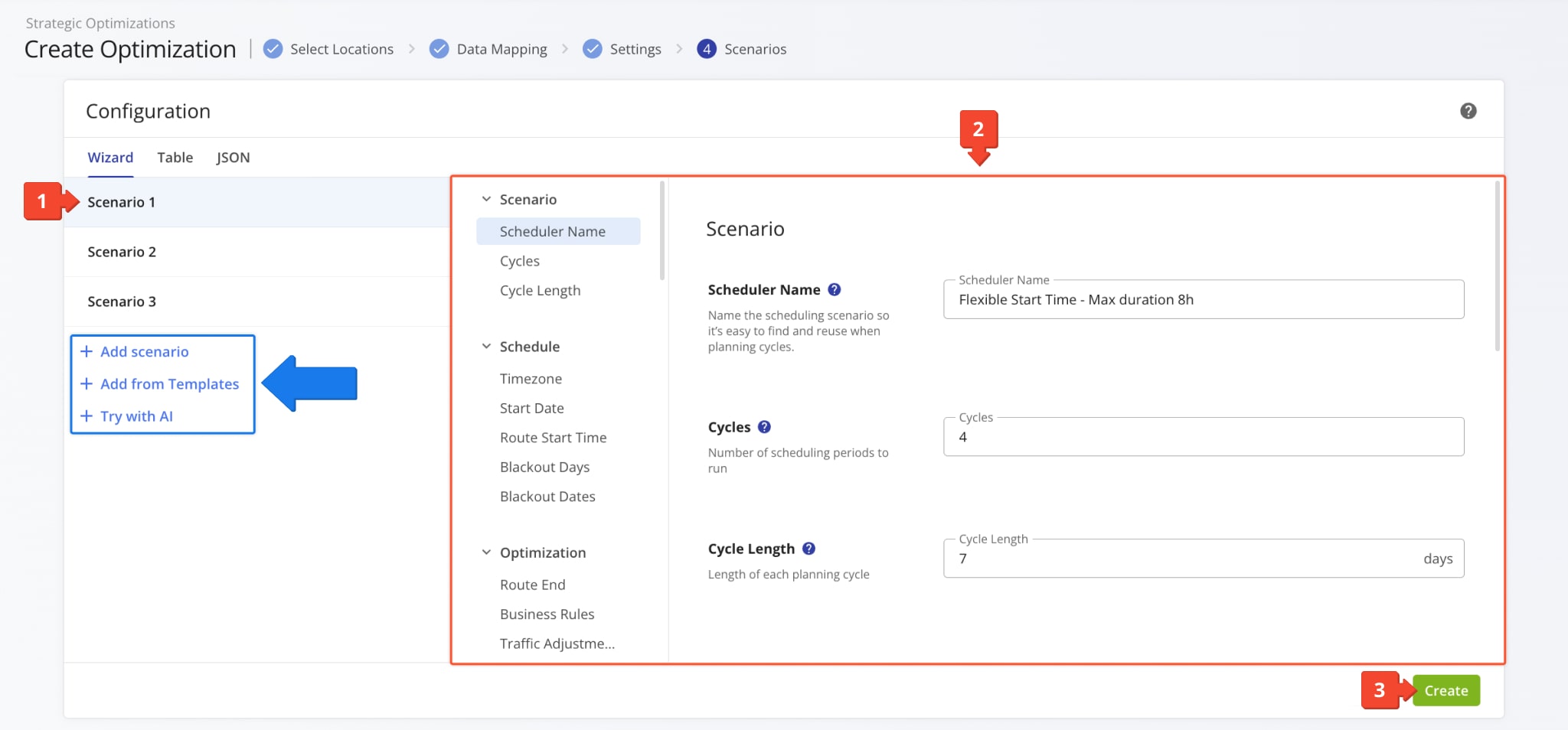
Task: Open Blackout Days in the navigation tree
Action: (x=544, y=467)
